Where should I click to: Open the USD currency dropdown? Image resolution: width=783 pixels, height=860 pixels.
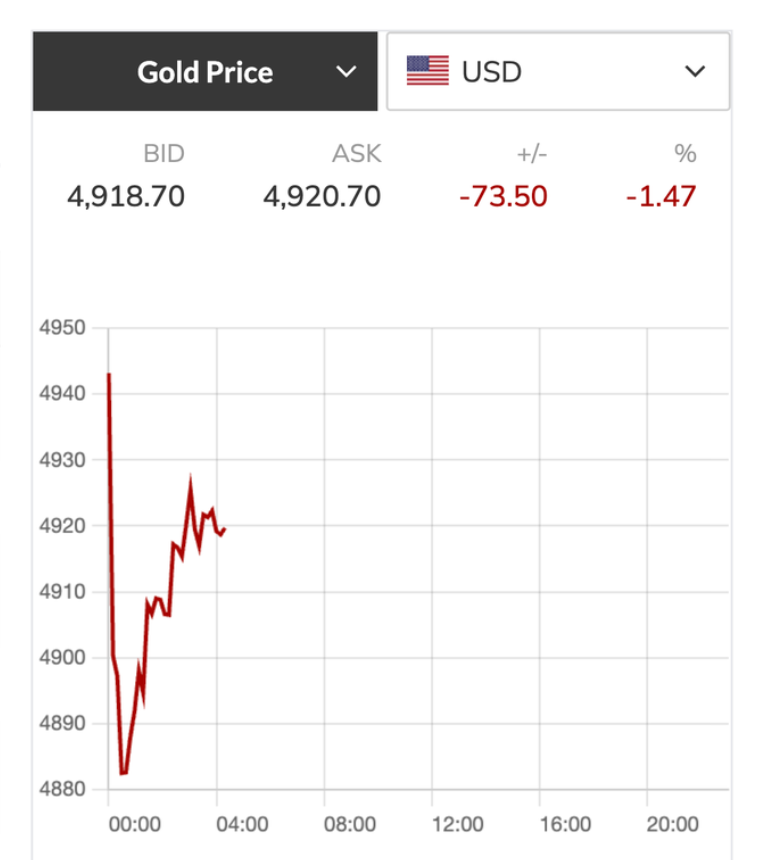(557, 72)
